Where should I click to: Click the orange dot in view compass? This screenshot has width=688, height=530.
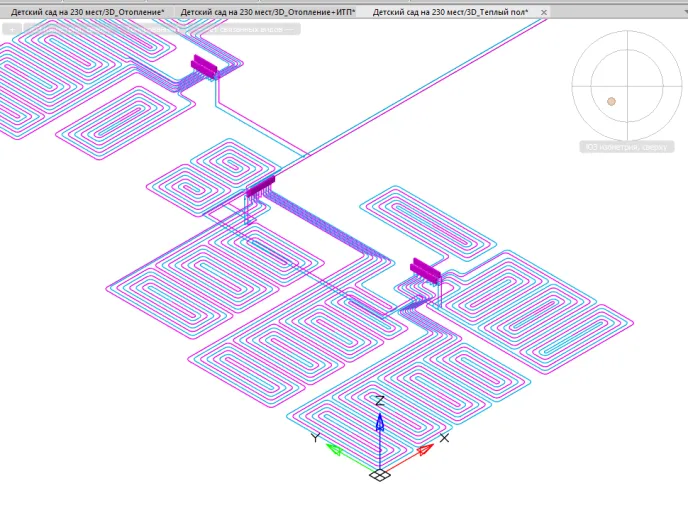[x=611, y=101]
